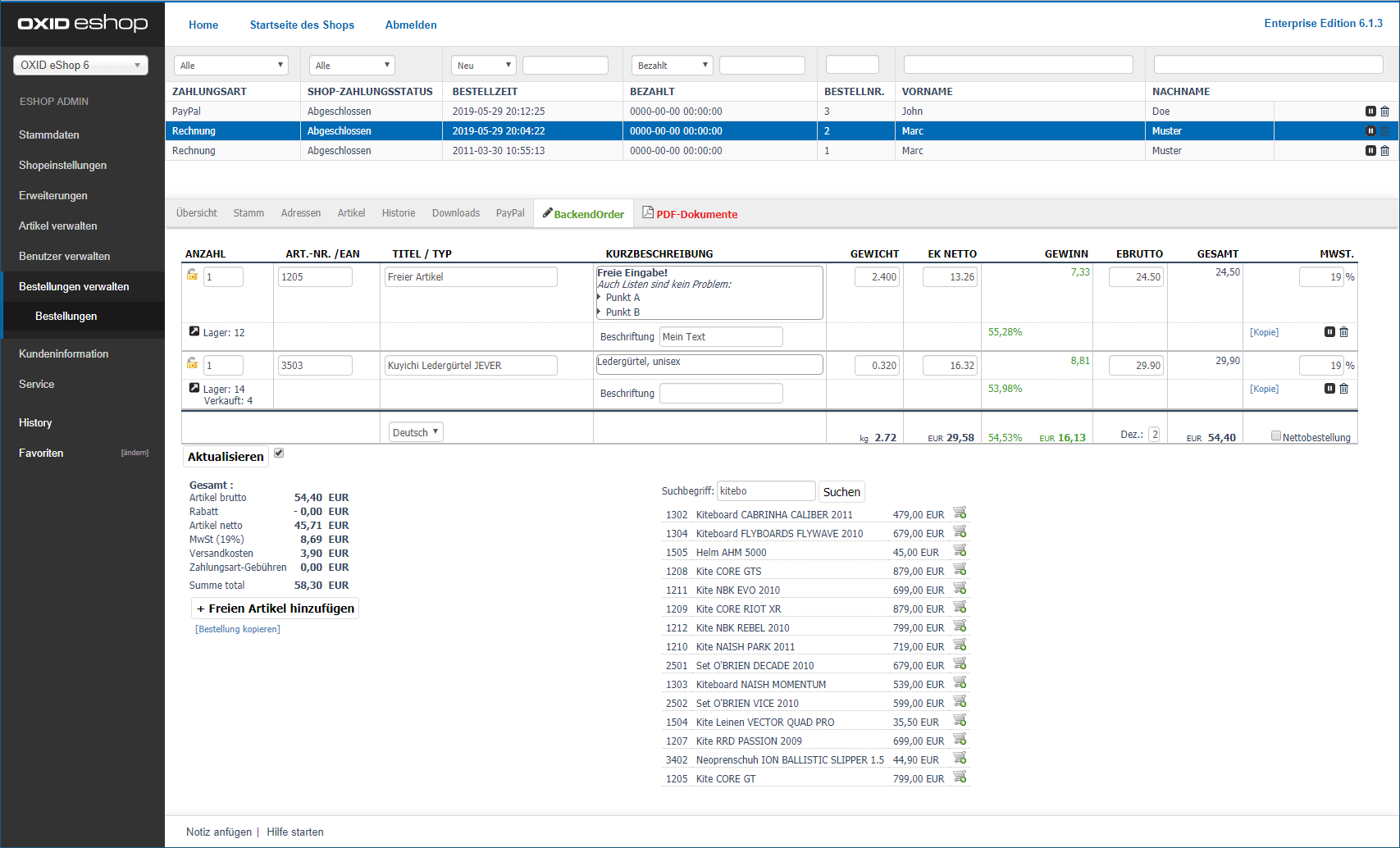Click the Suchen button
1400x848 pixels.
pyautogui.click(x=841, y=492)
